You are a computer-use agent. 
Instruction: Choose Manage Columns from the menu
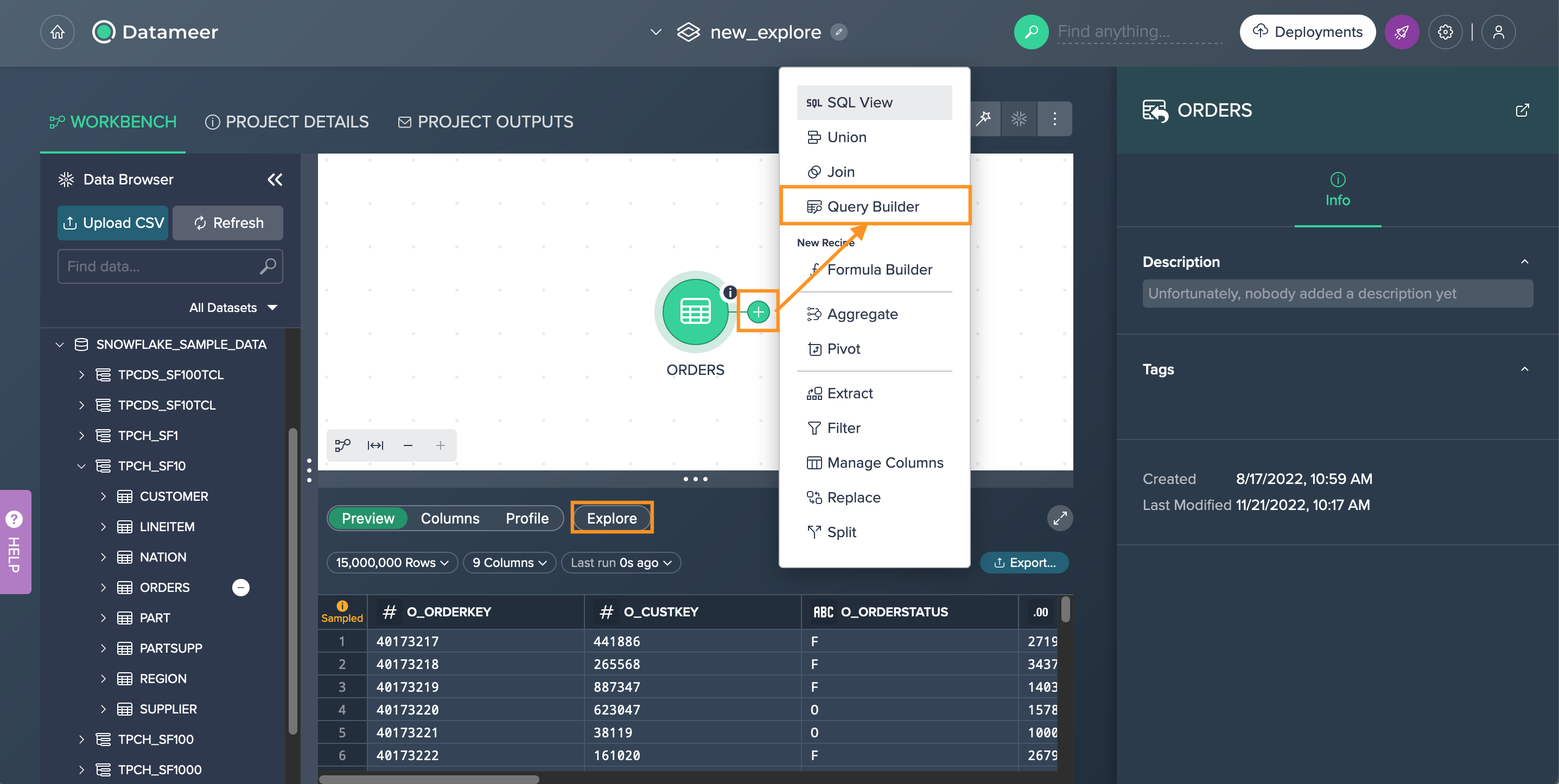click(x=875, y=463)
